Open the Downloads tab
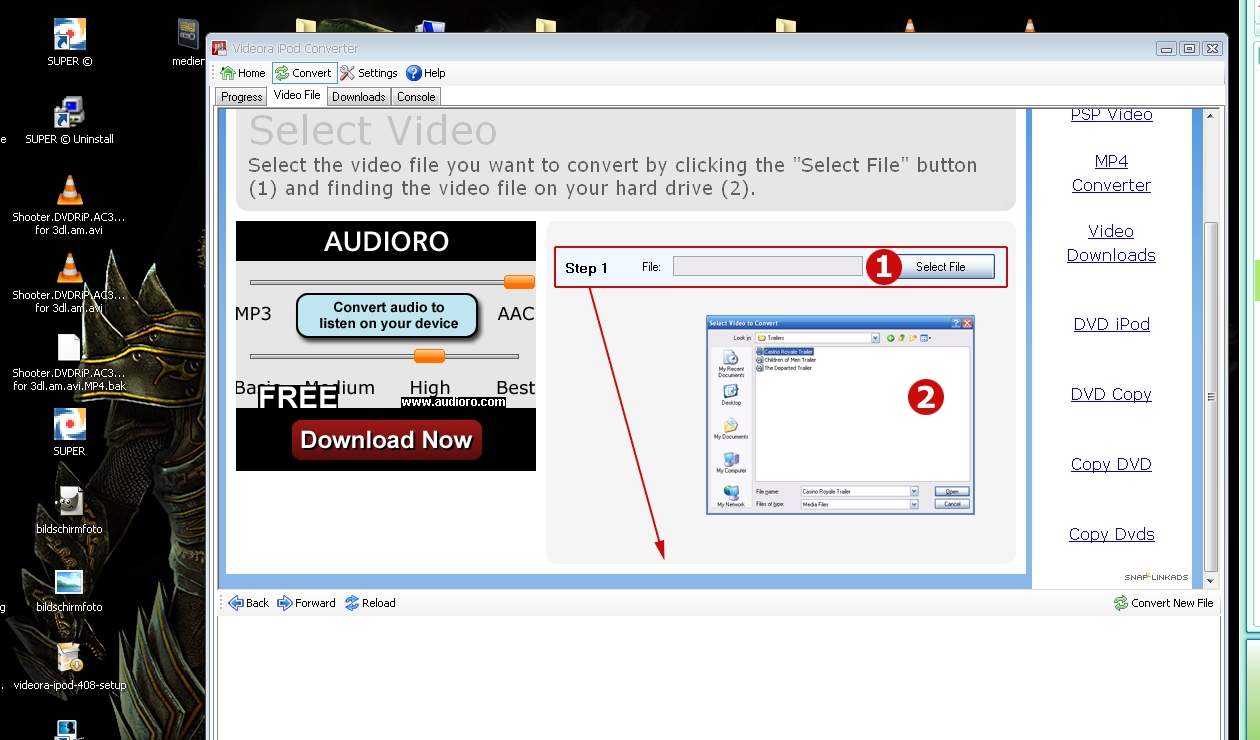Image resolution: width=1260 pixels, height=740 pixels. (x=359, y=97)
